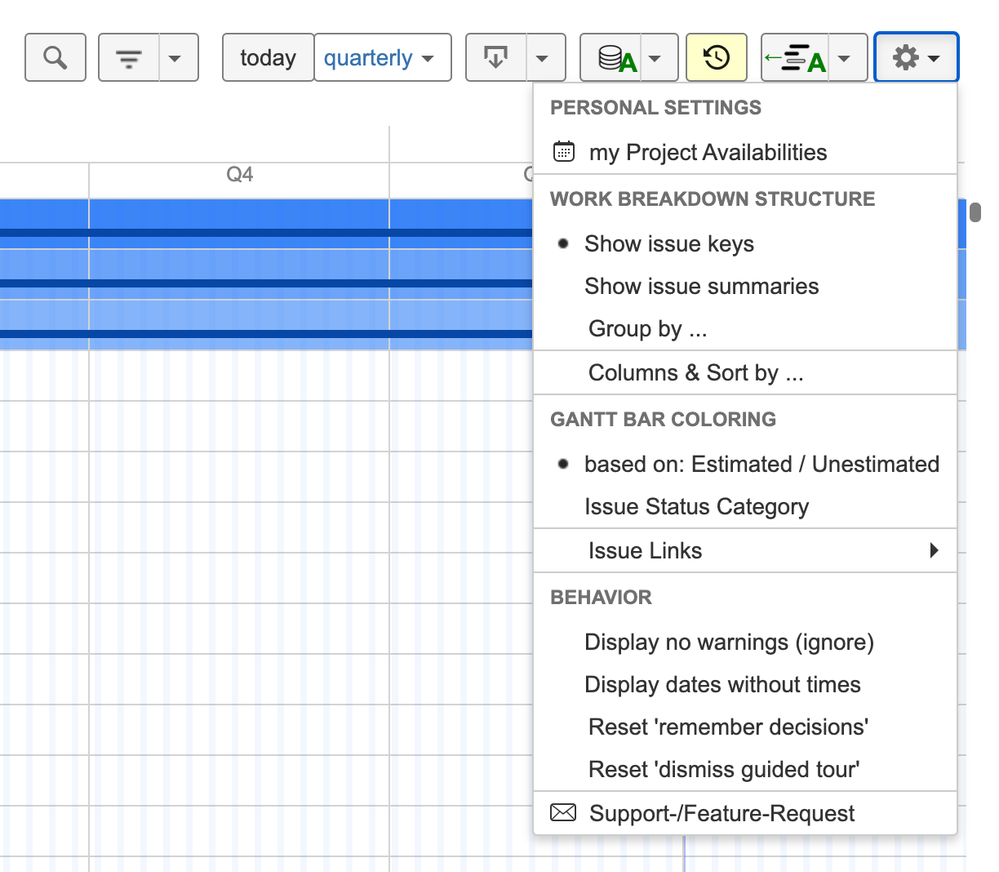
Task: Click the yellow history clock button
Action: pyautogui.click(x=716, y=57)
